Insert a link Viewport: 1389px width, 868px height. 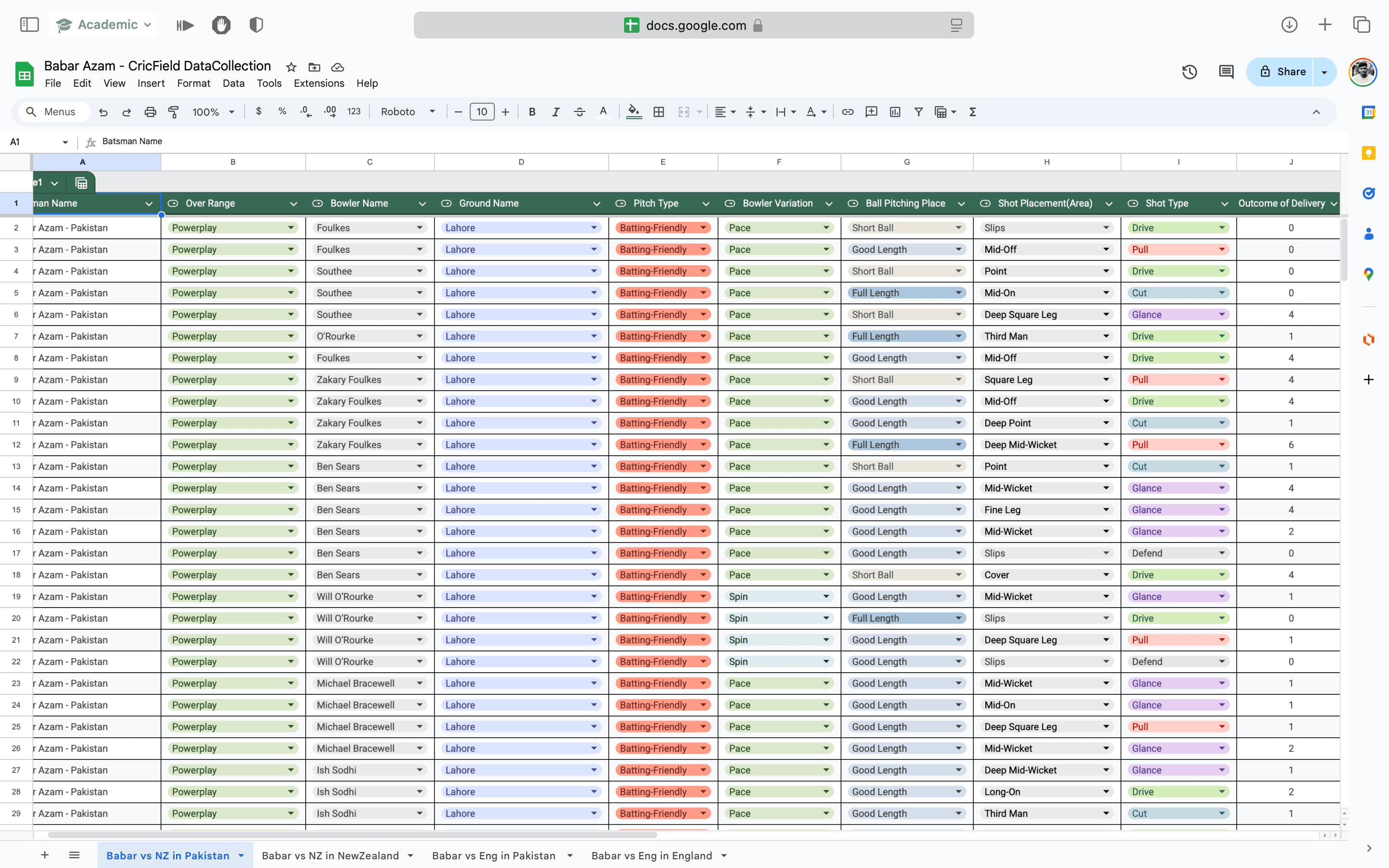click(848, 112)
